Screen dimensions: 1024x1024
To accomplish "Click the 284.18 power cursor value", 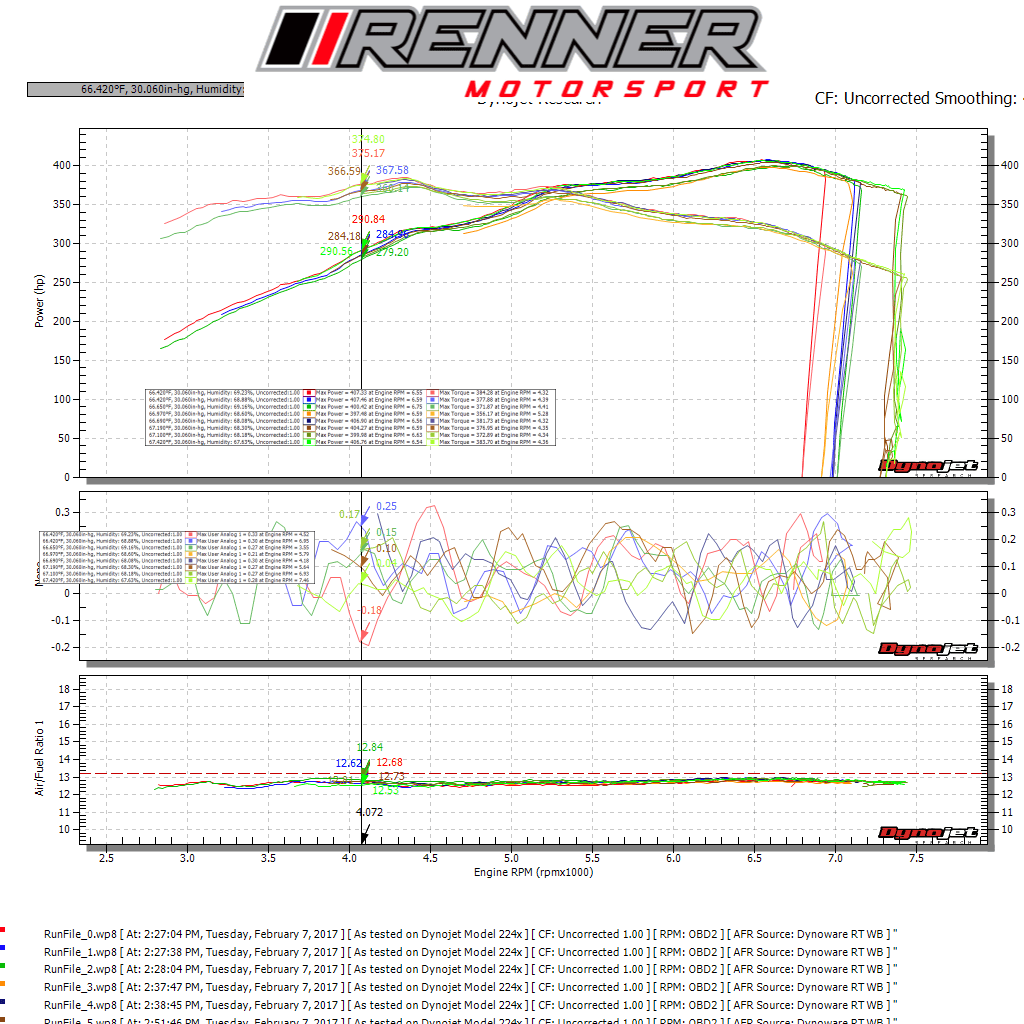I will (344, 236).
